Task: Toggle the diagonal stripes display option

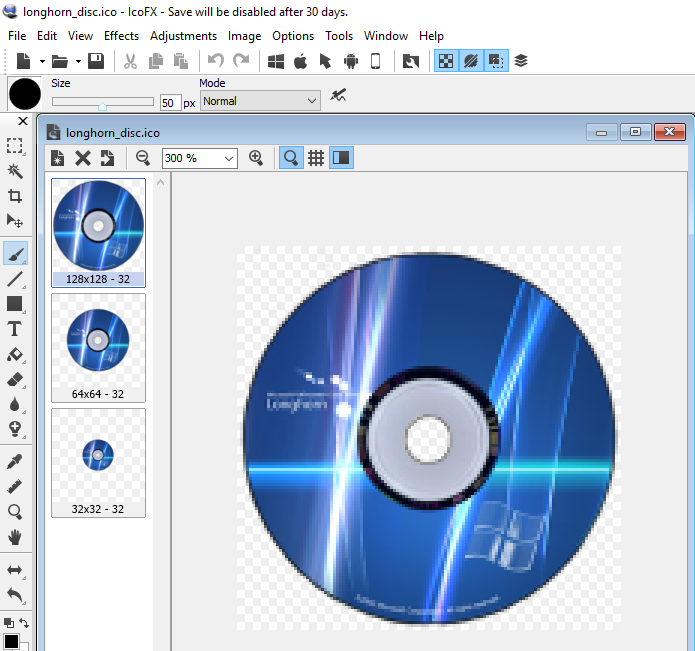Action: (x=471, y=61)
